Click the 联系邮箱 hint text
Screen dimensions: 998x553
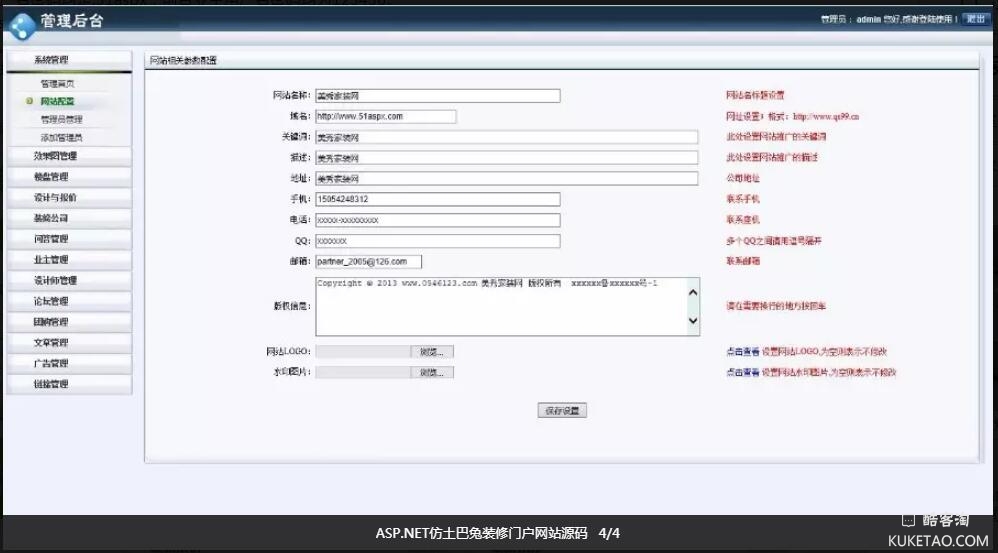743,261
